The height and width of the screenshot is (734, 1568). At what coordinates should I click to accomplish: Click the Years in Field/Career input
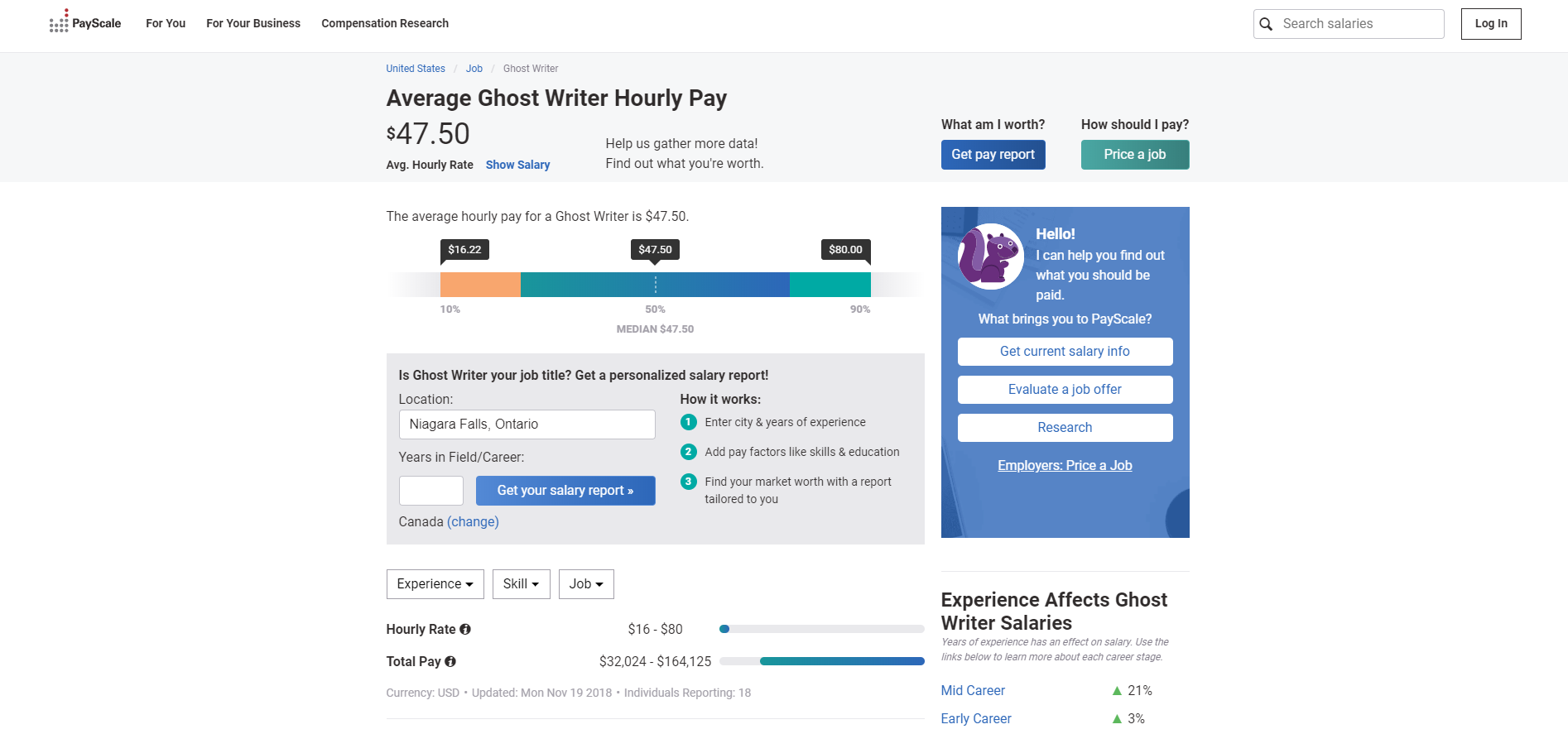(x=431, y=491)
